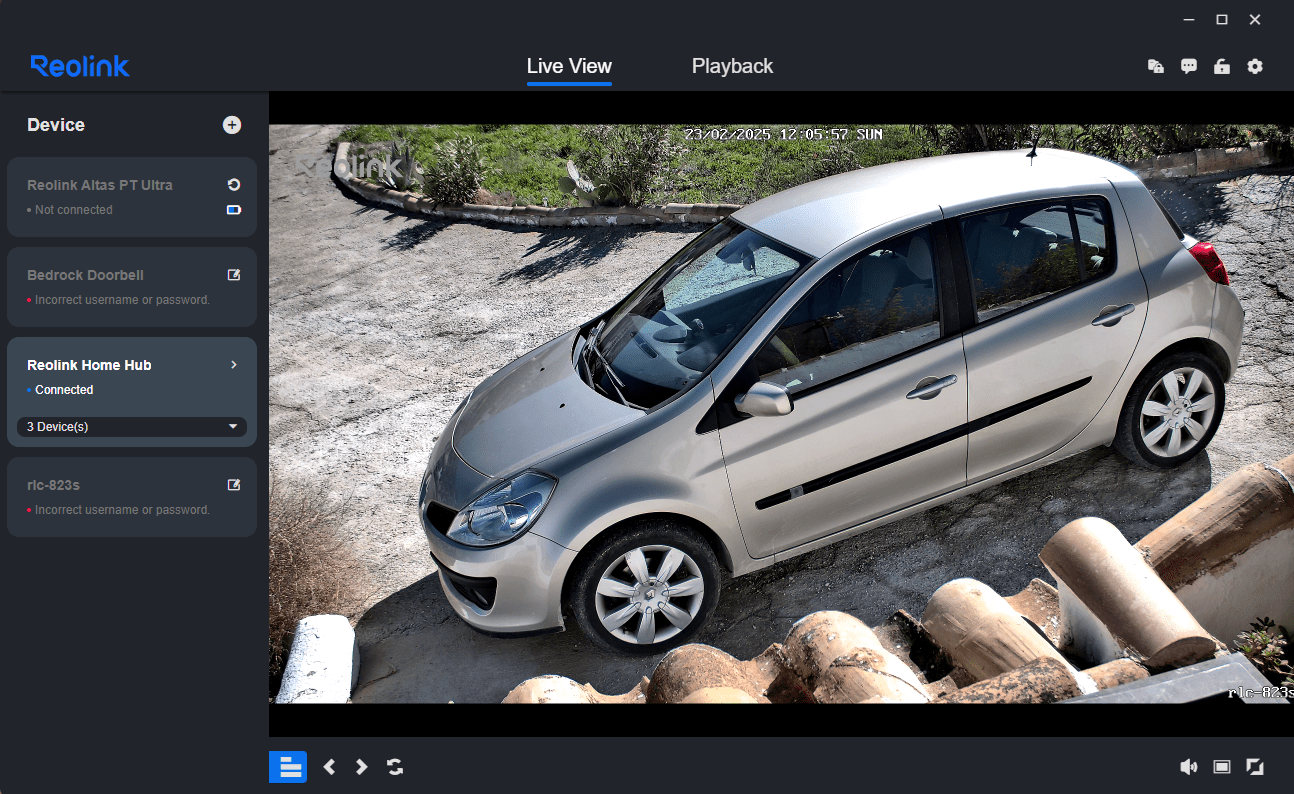The height and width of the screenshot is (794, 1294).
Task: Edit Bedrock Doorbell login credentials
Action: [x=234, y=275]
